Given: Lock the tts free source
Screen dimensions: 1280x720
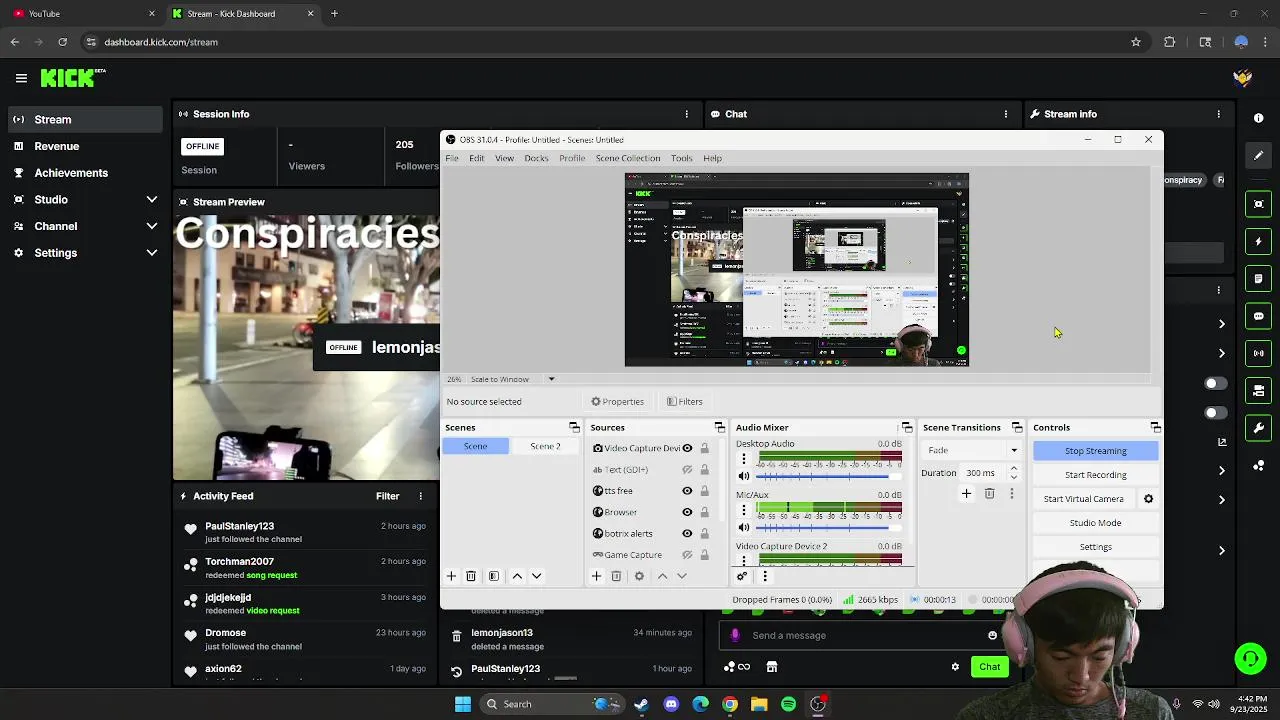Looking at the screenshot, I should (x=704, y=491).
